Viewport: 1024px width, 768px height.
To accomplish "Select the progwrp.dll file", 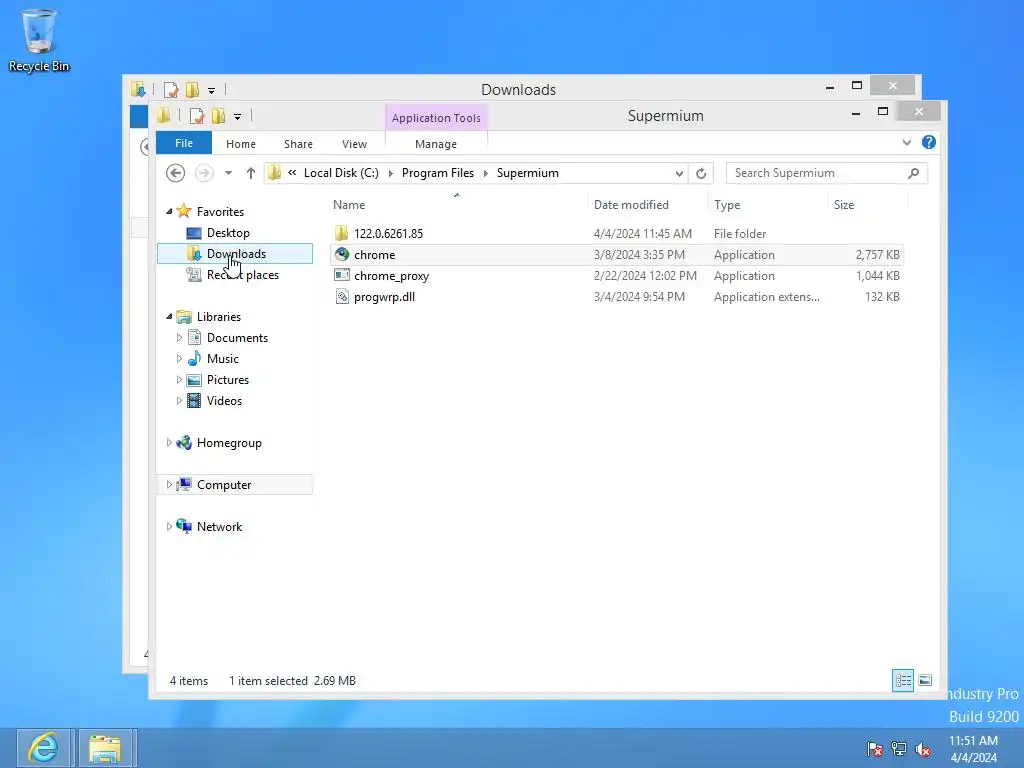I will coord(384,296).
